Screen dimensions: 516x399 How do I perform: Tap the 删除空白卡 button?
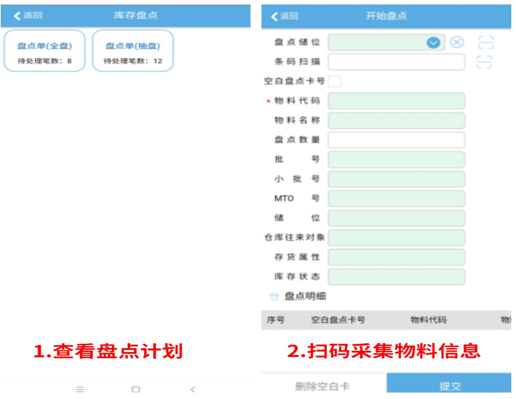[323, 386]
